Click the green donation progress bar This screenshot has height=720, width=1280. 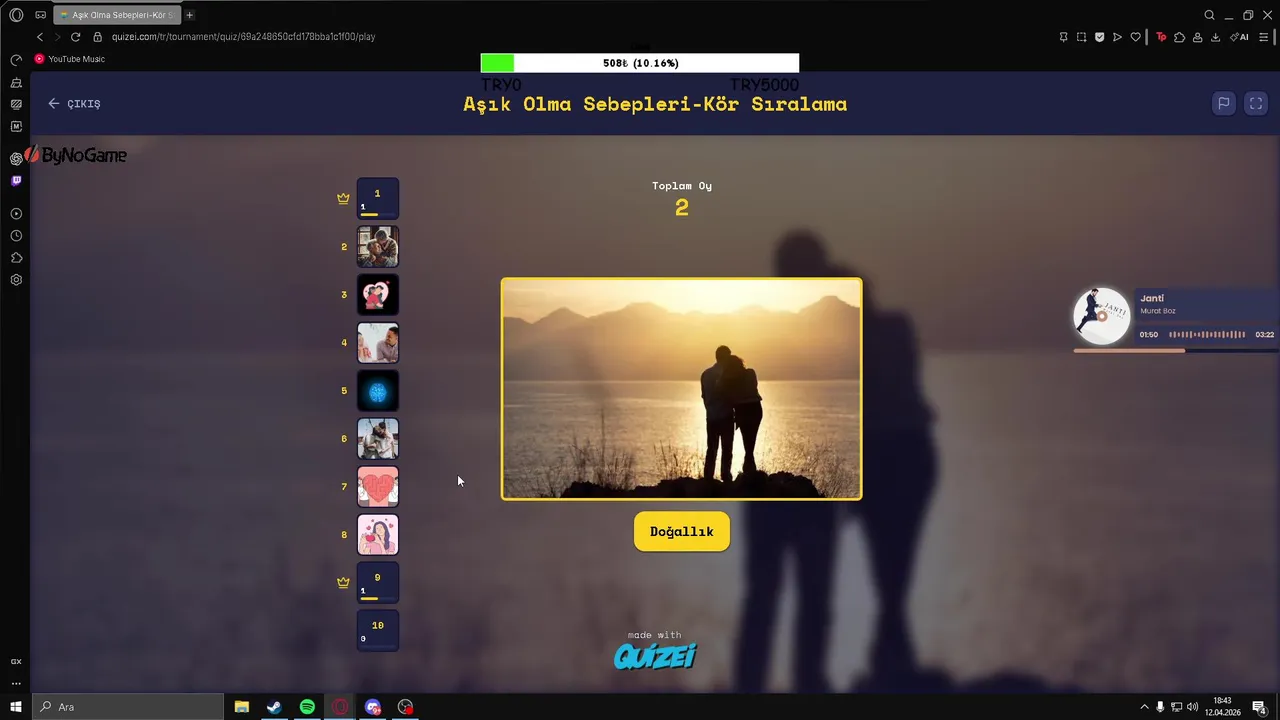click(640, 63)
